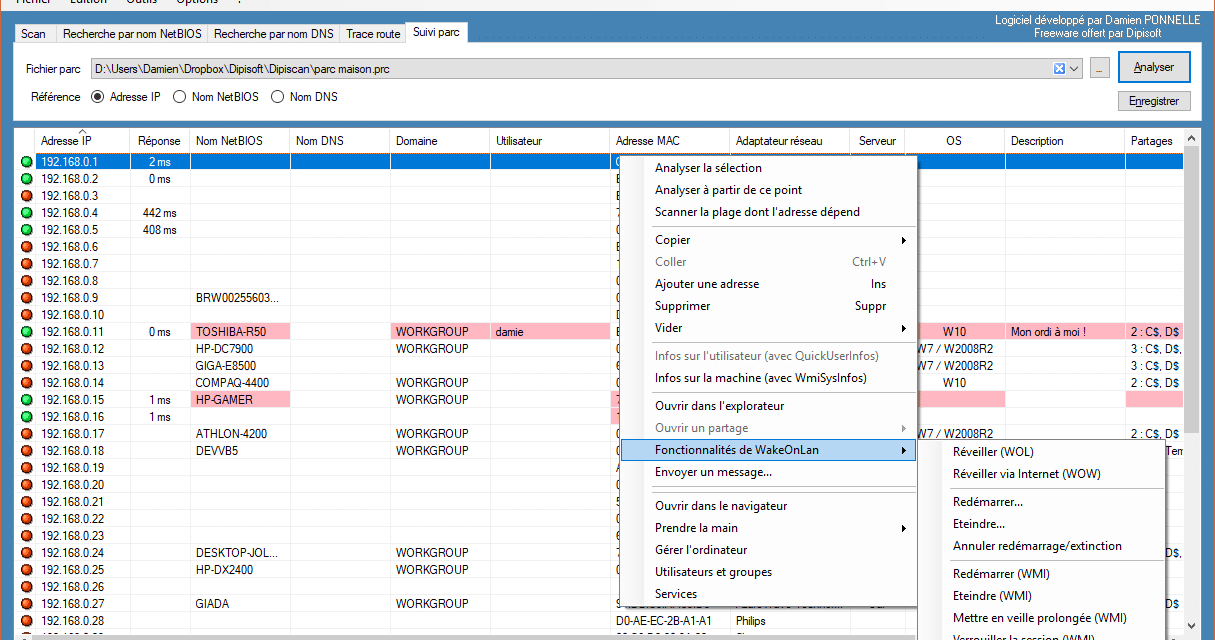The height and width of the screenshot is (640, 1215).
Task: Select the Nom NetBIOS radio option
Action: tap(180, 97)
